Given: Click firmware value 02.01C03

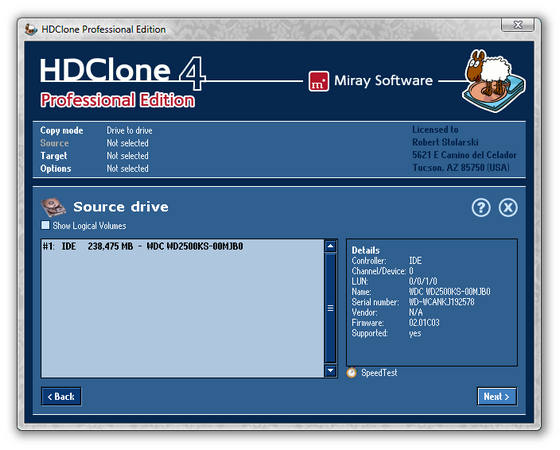Looking at the screenshot, I should pos(424,322).
